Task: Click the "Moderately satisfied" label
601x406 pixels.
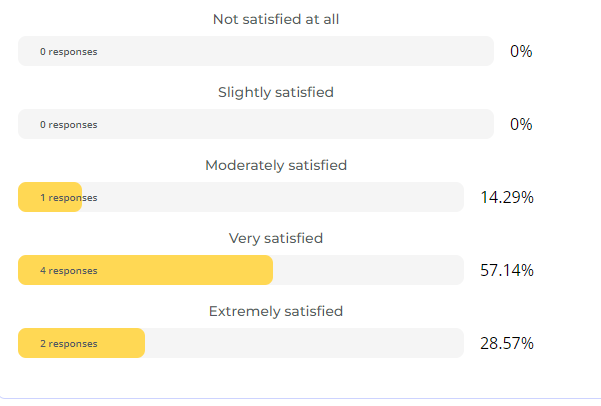Action: [276, 165]
